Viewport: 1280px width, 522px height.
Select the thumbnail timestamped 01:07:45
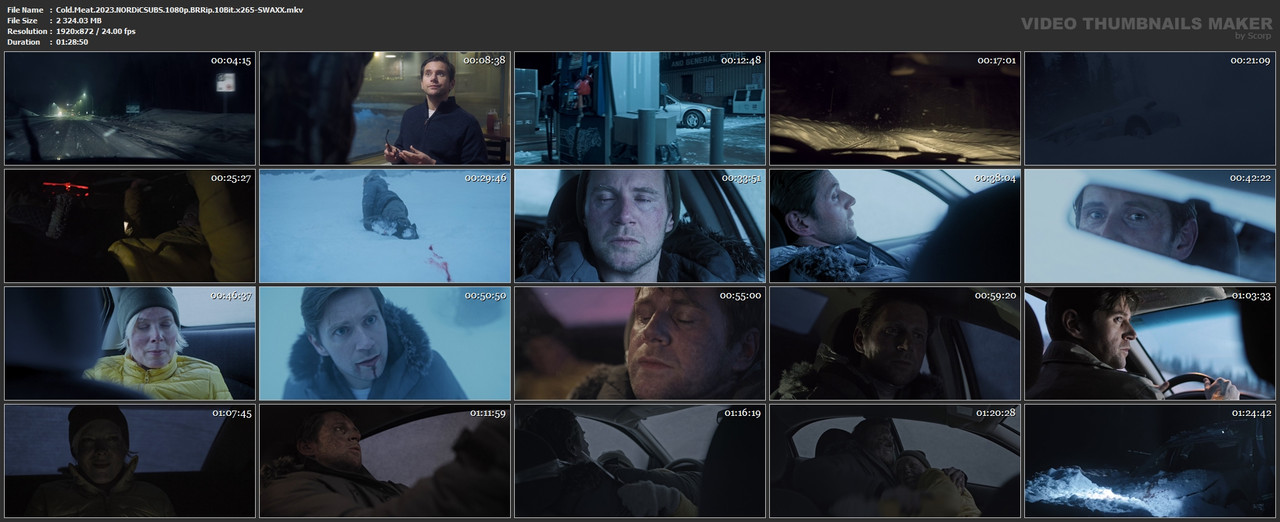pyautogui.click(x=130, y=461)
